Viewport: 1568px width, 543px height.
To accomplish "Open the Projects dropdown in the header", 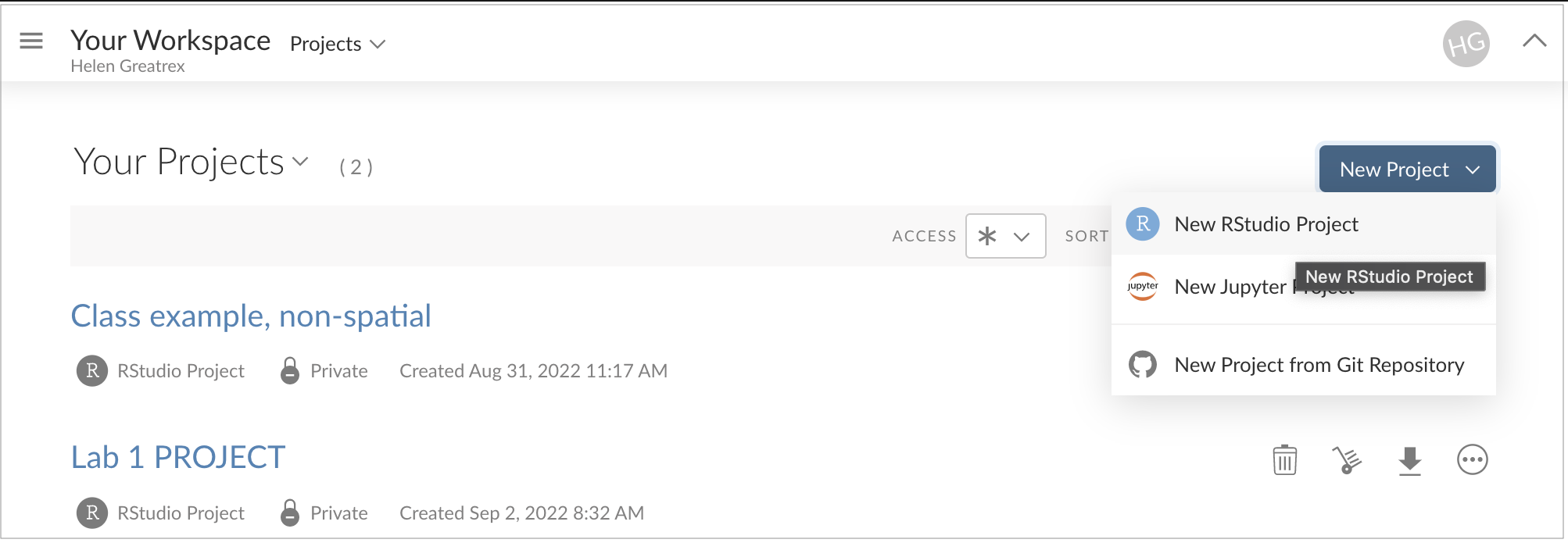I will click(x=336, y=45).
